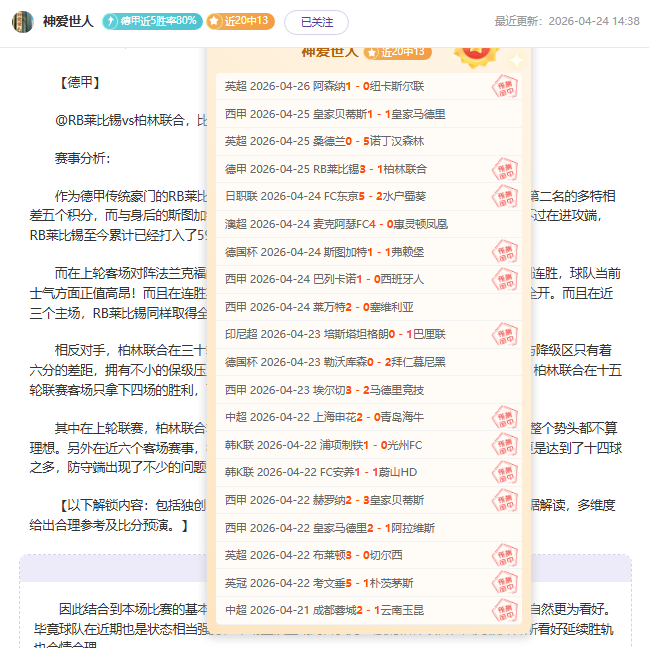The height and width of the screenshot is (648, 649).
Task: Select row 德国杯 斯图加特1-1弗赖堡
Action: (x=369, y=252)
